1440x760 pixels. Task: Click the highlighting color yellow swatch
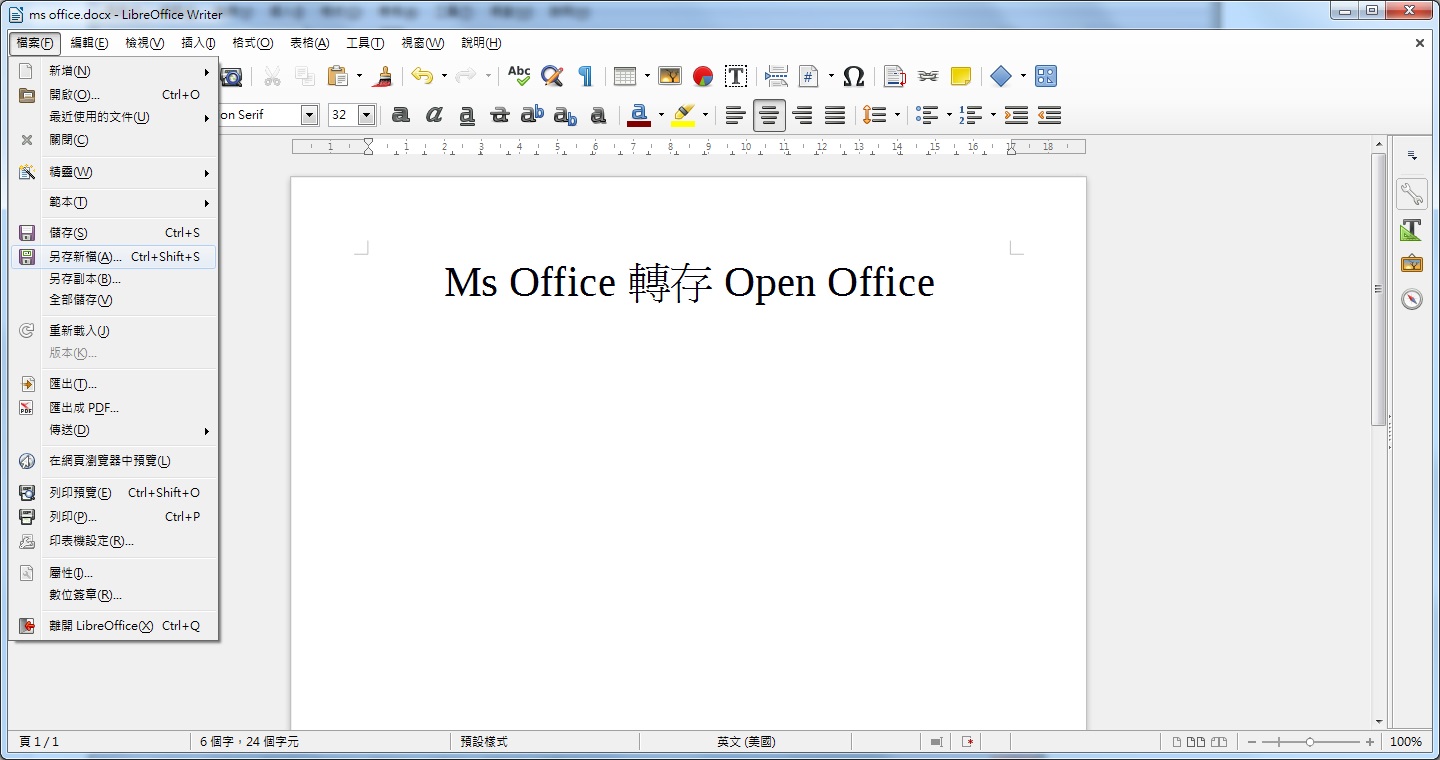(x=683, y=115)
